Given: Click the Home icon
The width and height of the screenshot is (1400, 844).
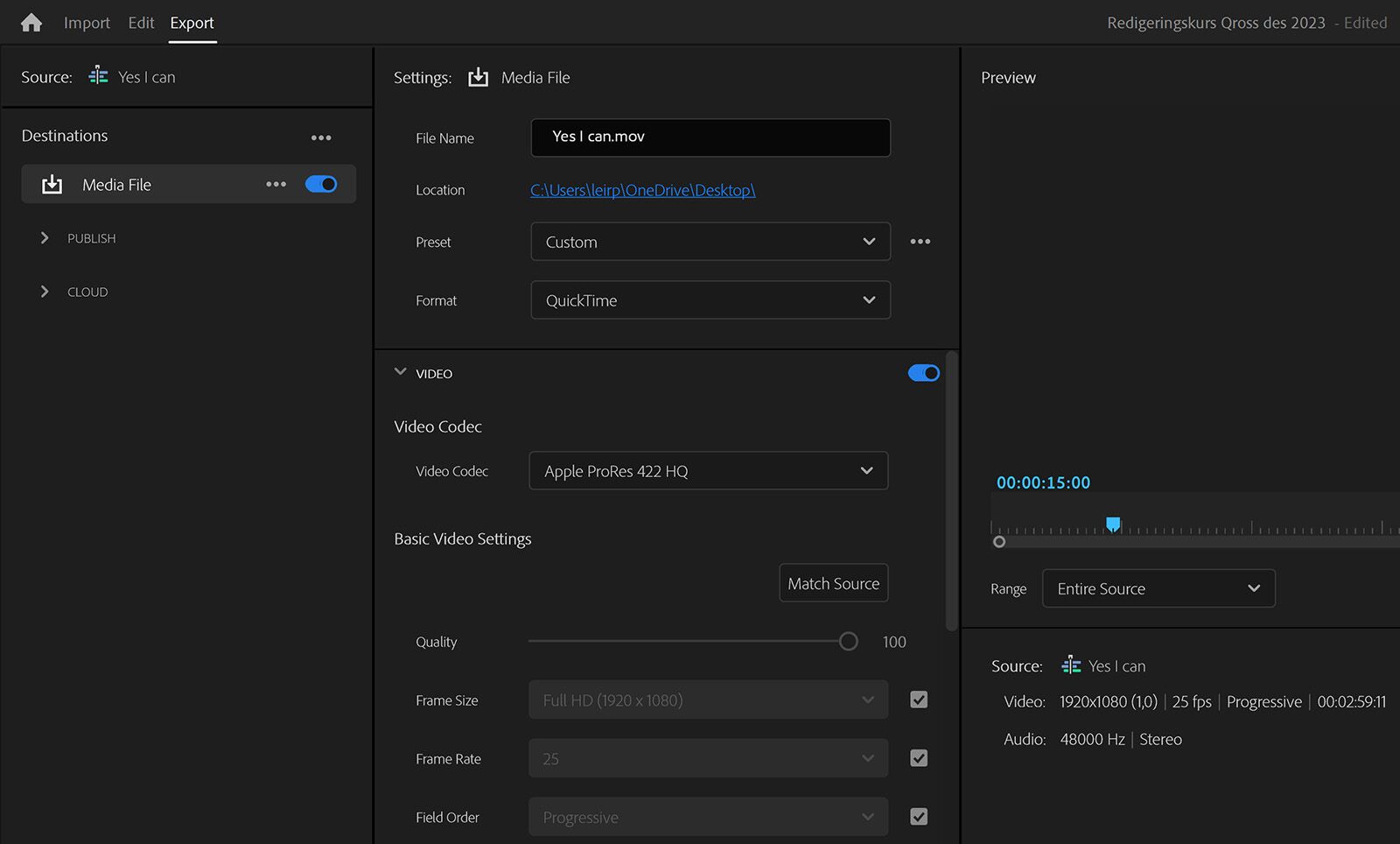Looking at the screenshot, I should tap(31, 22).
